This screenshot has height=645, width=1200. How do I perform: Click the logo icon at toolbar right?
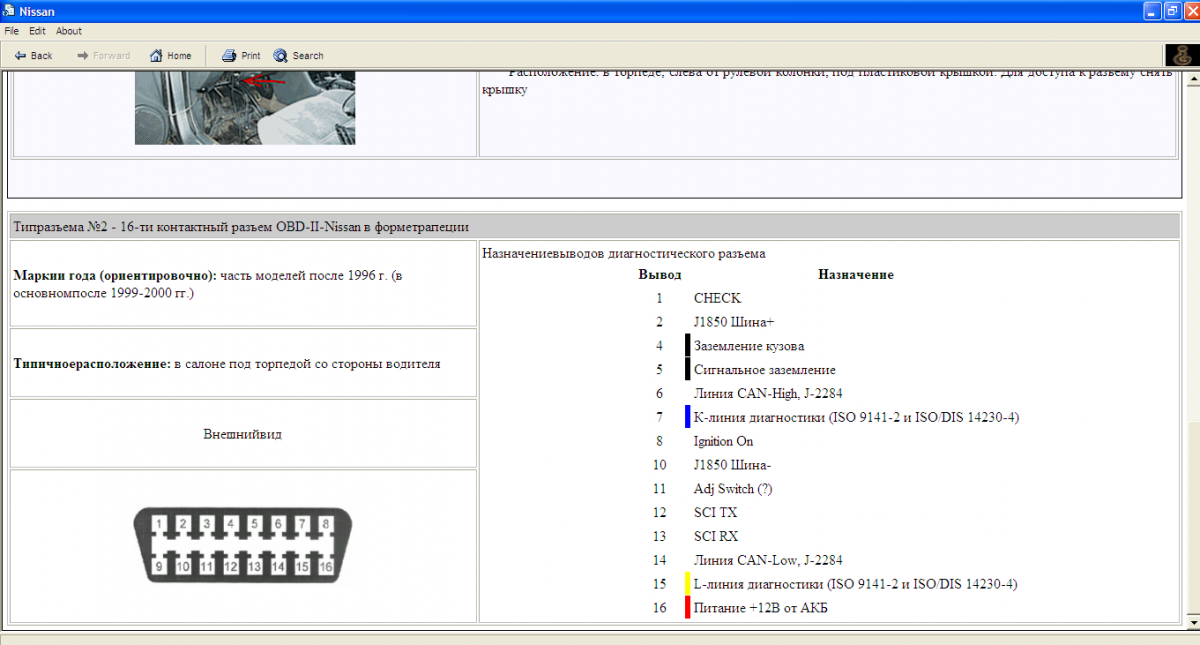1182,56
